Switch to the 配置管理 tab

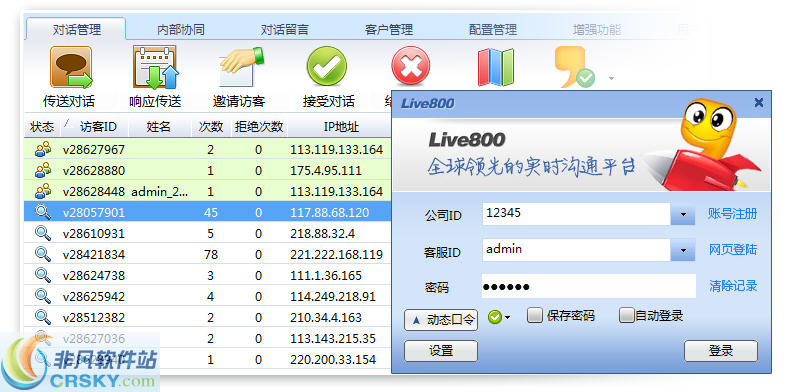click(x=493, y=30)
